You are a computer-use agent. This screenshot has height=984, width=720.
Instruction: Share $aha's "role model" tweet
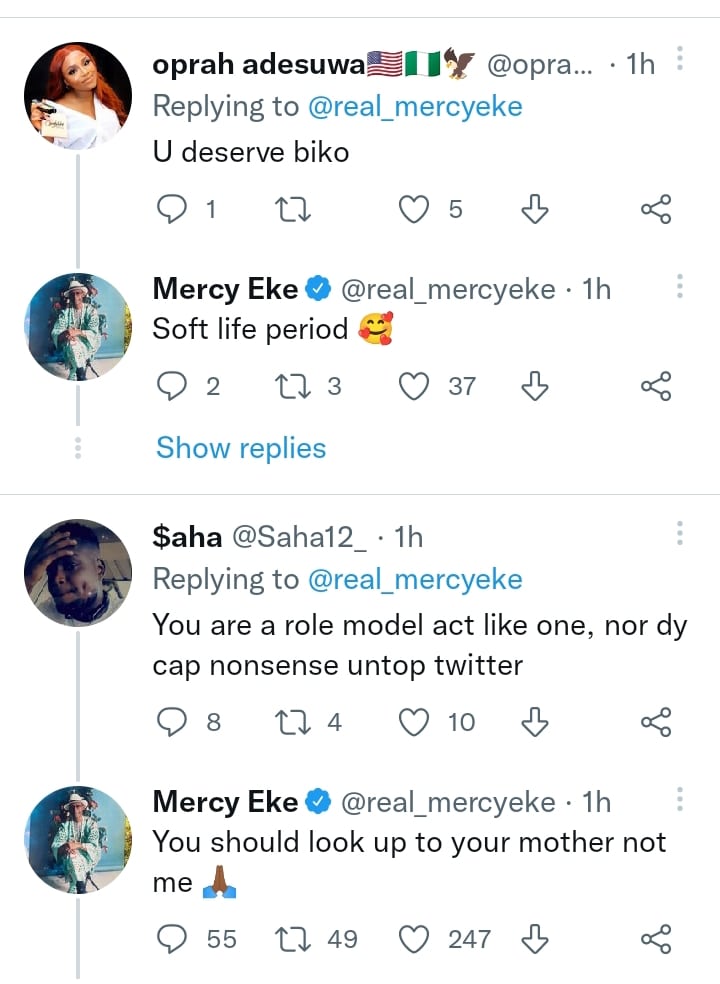pos(655,722)
